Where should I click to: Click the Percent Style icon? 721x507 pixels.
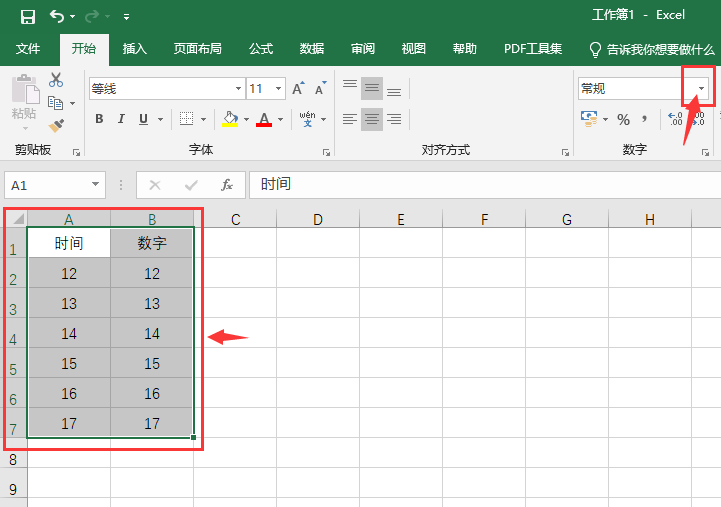coord(624,120)
